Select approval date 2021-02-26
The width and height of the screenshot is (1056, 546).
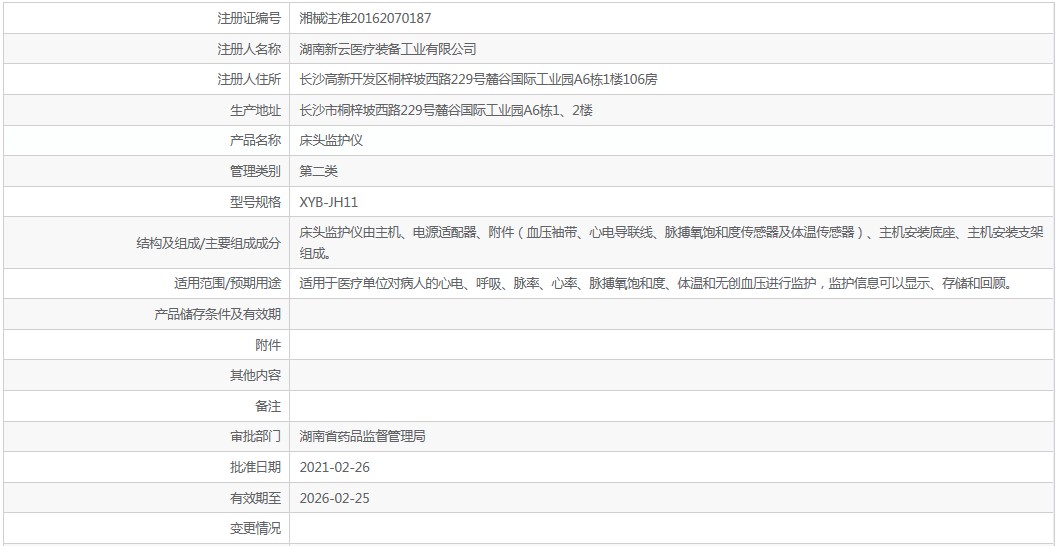point(335,467)
